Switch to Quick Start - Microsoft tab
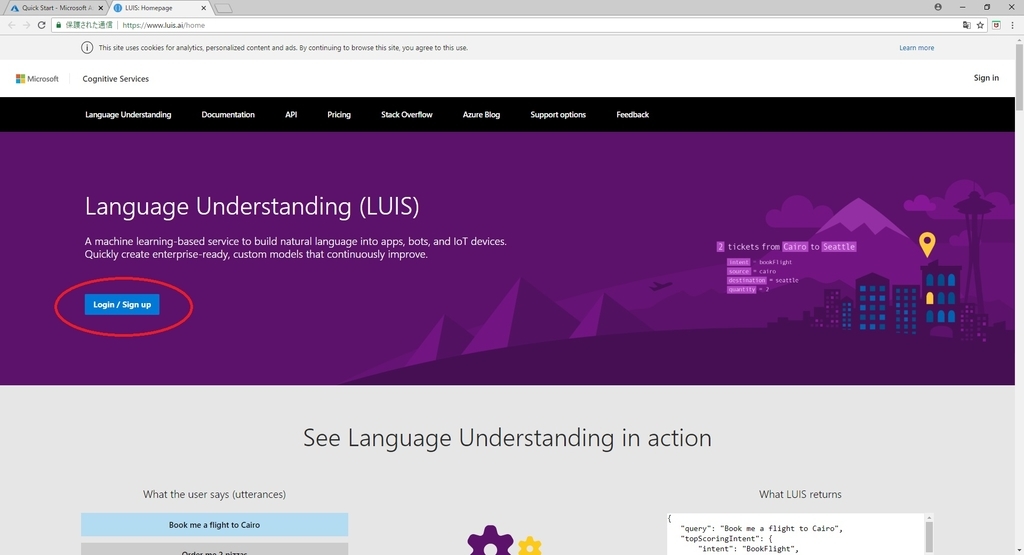1024x555 pixels. tap(56, 8)
